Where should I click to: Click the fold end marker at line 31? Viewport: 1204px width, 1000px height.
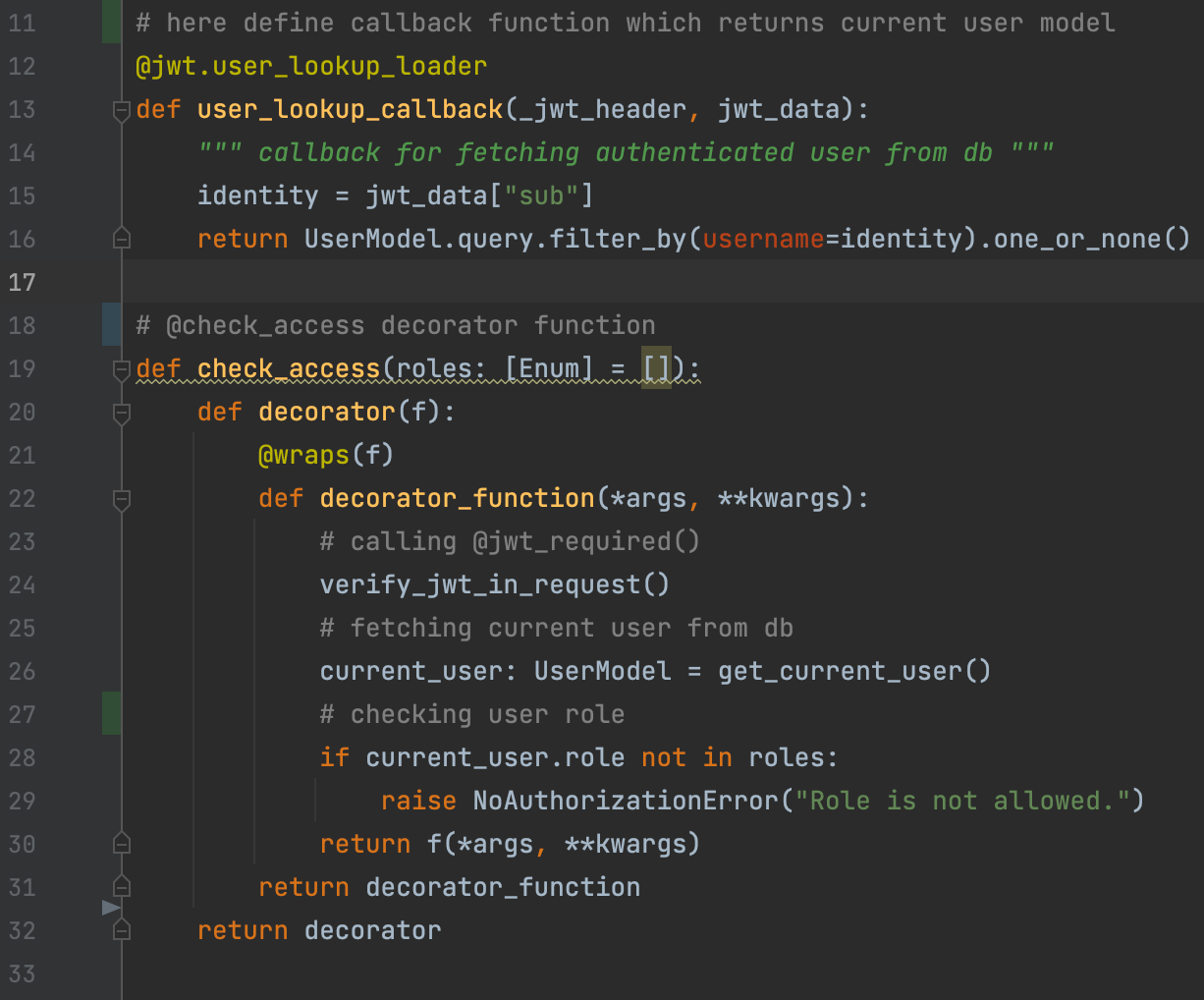[x=121, y=885]
